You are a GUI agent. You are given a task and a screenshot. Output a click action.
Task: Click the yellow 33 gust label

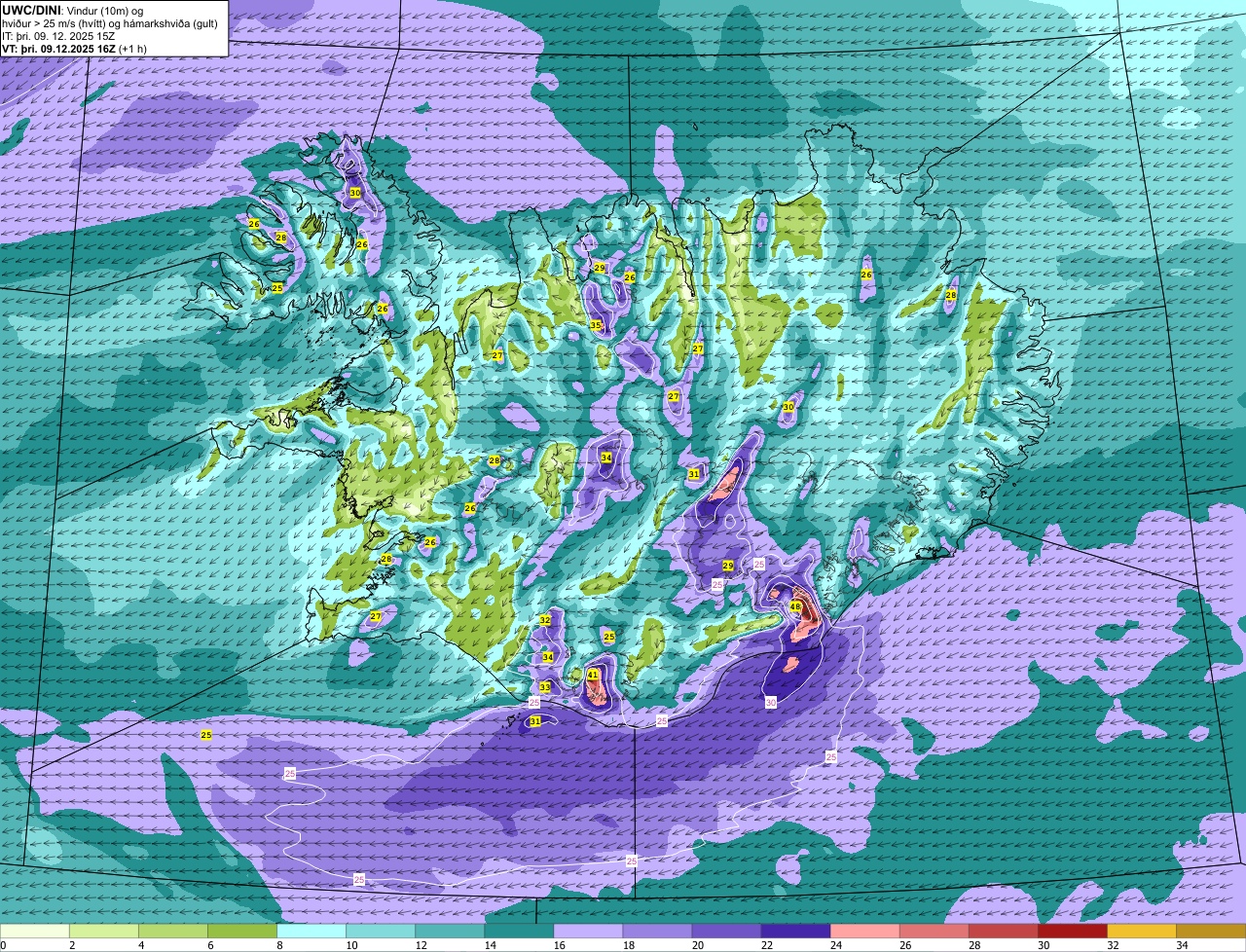pyautogui.click(x=545, y=687)
